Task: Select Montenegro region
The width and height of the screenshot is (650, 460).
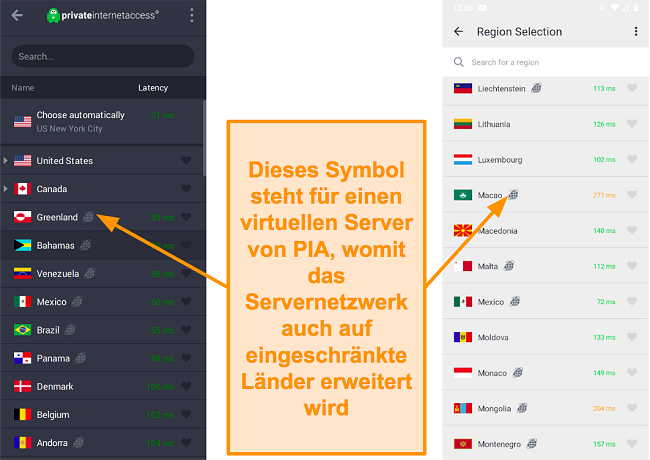Action: coord(546,444)
